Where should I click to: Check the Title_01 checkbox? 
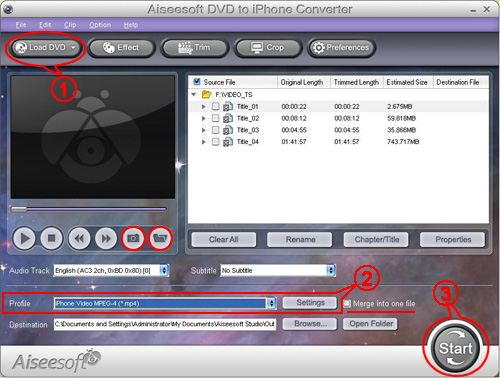click(216, 106)
